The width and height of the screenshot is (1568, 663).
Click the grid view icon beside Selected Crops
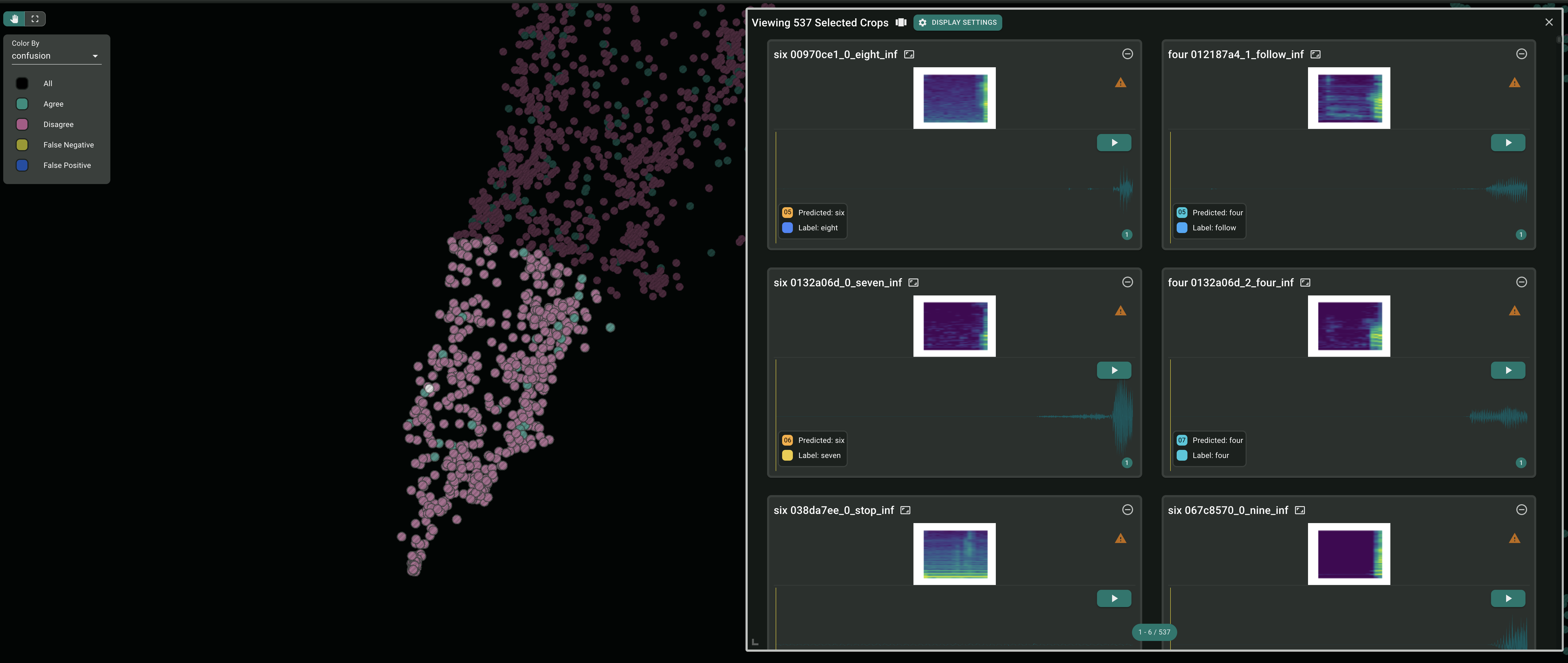click(901, 23)
